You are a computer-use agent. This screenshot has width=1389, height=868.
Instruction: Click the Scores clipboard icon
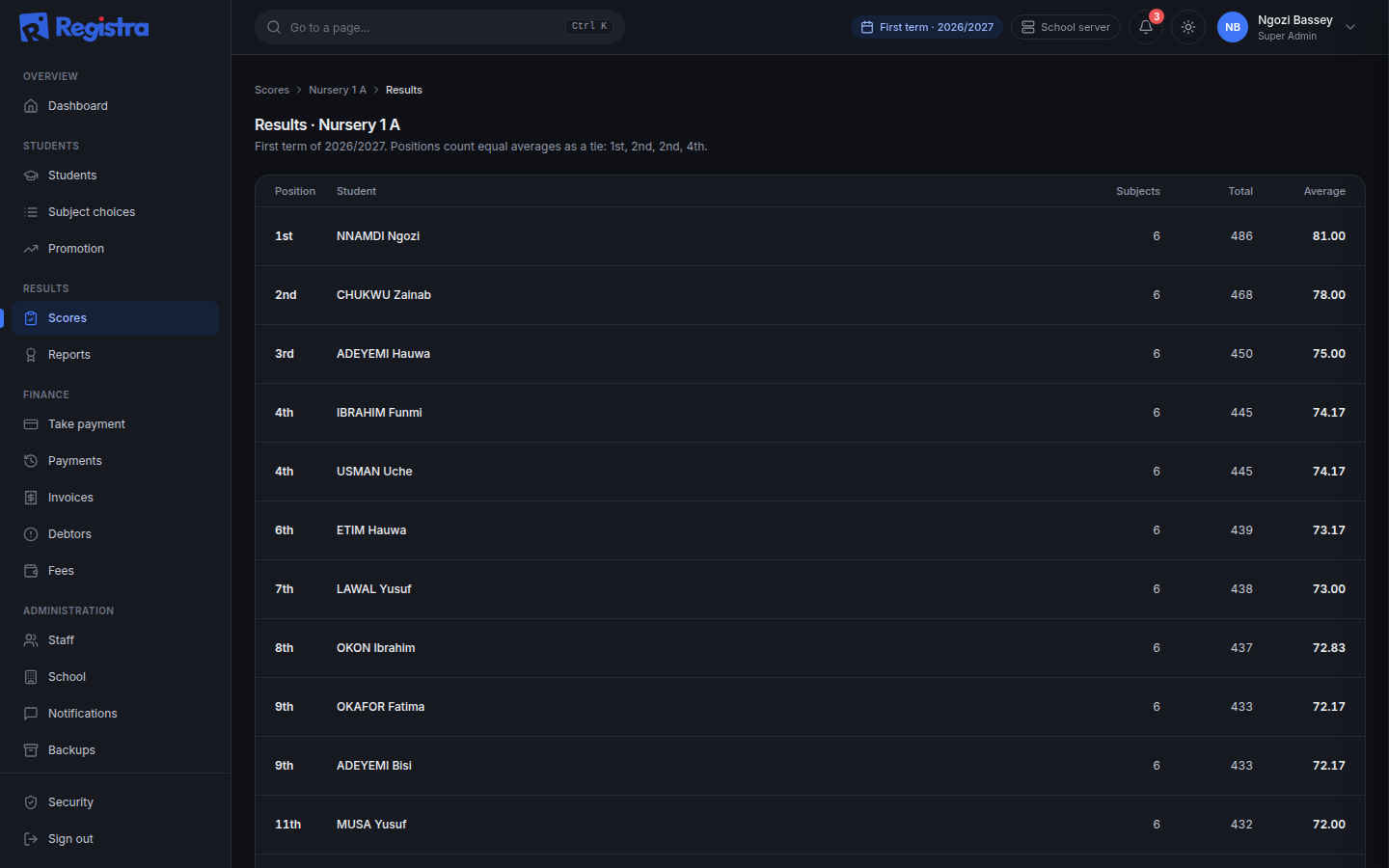[x=31, y=318]
